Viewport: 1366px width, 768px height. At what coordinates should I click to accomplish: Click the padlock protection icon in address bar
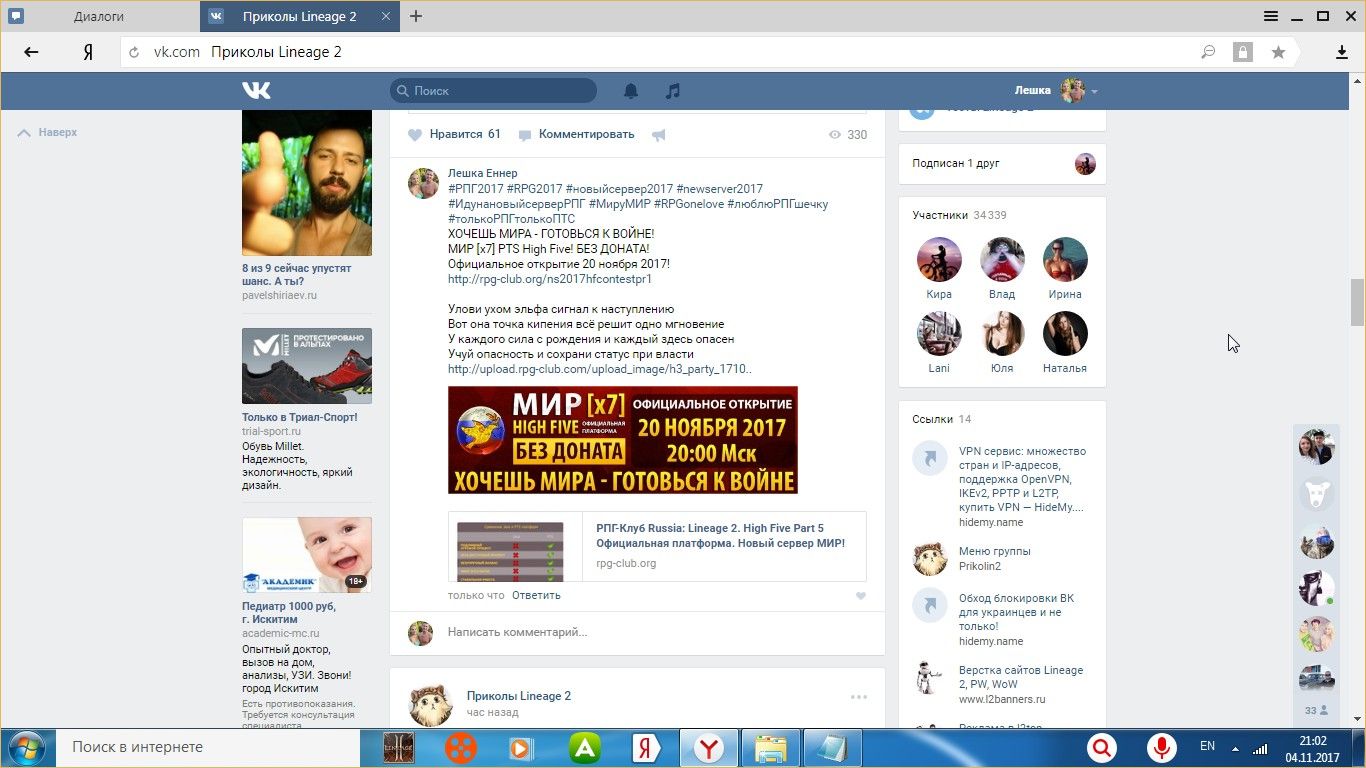point(1242,52)
